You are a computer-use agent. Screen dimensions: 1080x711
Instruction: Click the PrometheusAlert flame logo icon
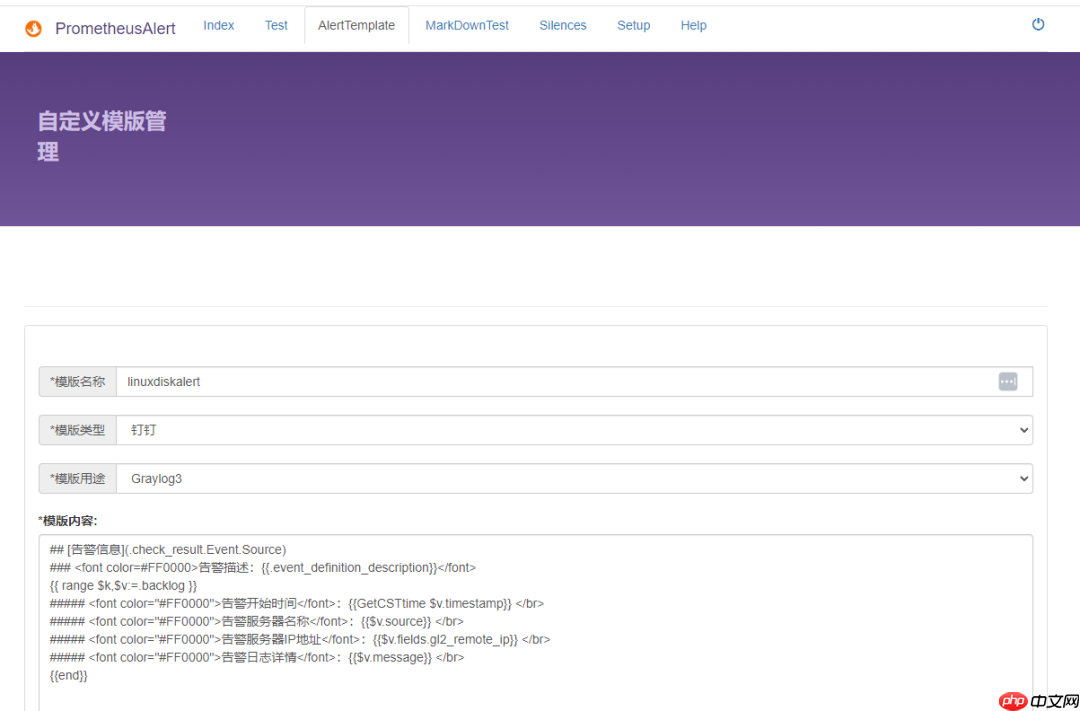32,28
